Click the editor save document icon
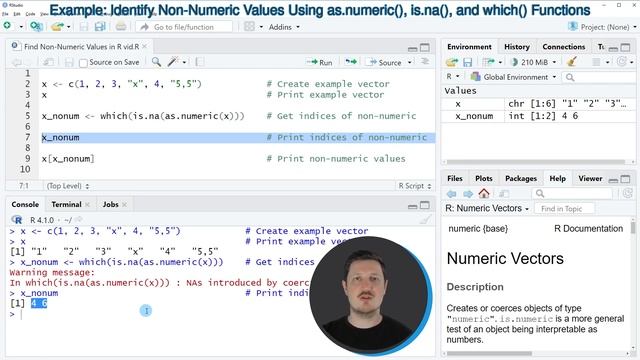Viewport: 640px width, 360px height. click(69, 62)
